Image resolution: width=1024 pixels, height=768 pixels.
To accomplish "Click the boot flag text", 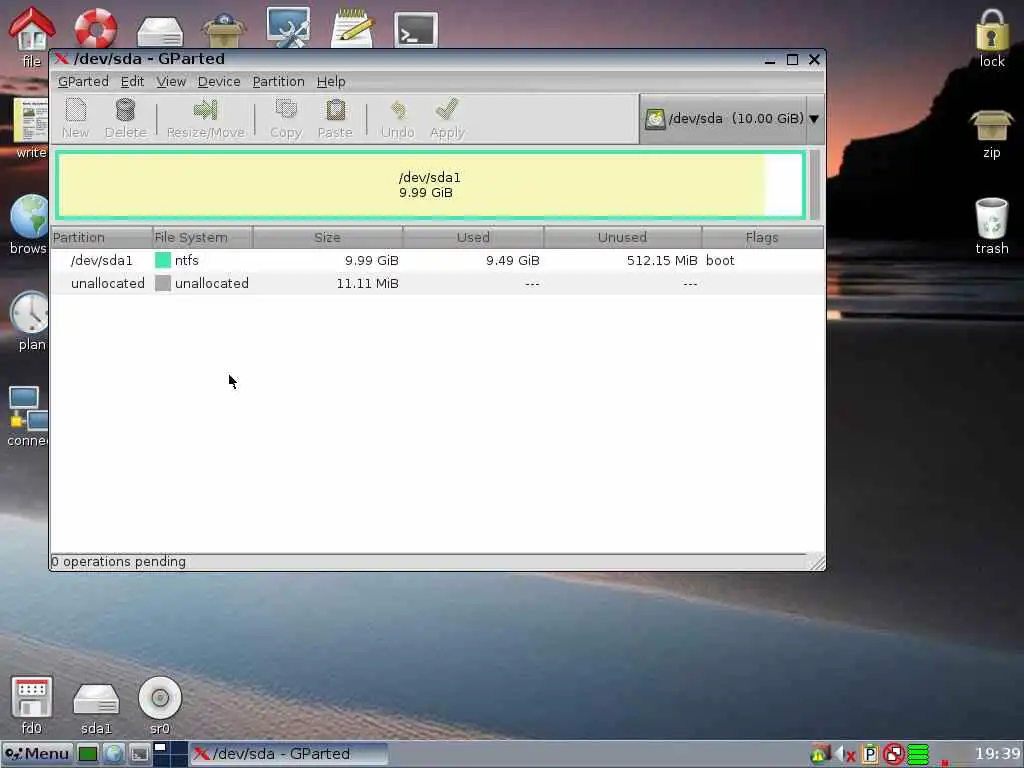I will (x=720, y=261).
